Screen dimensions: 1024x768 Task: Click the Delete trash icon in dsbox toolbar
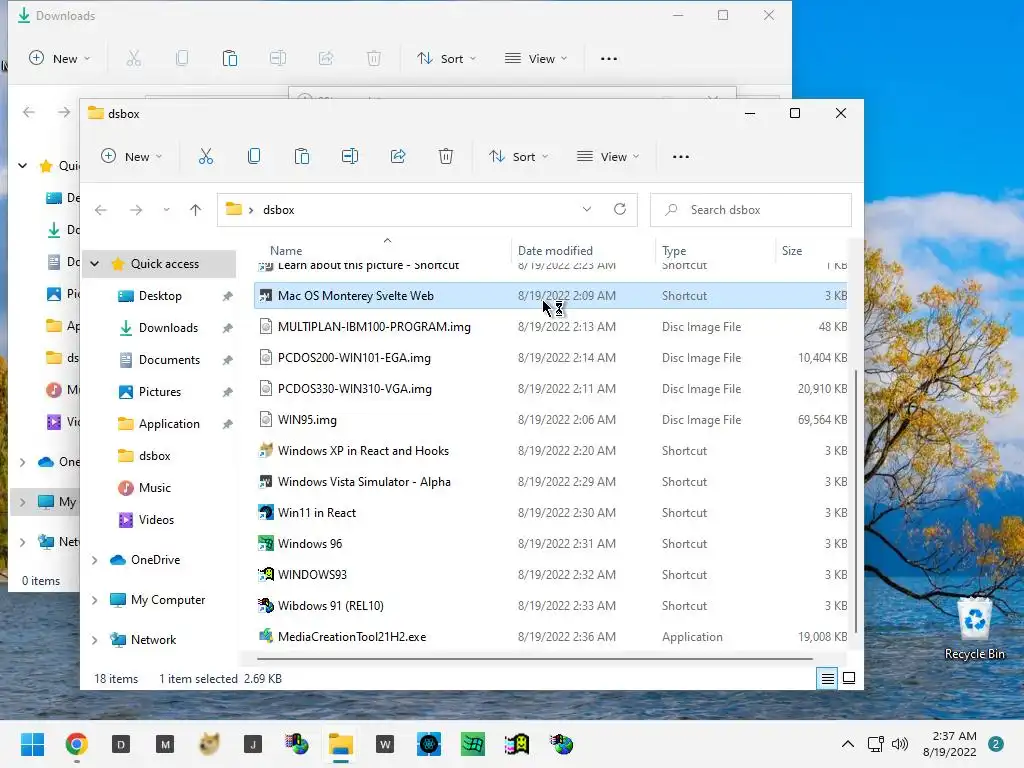point(446,157)
